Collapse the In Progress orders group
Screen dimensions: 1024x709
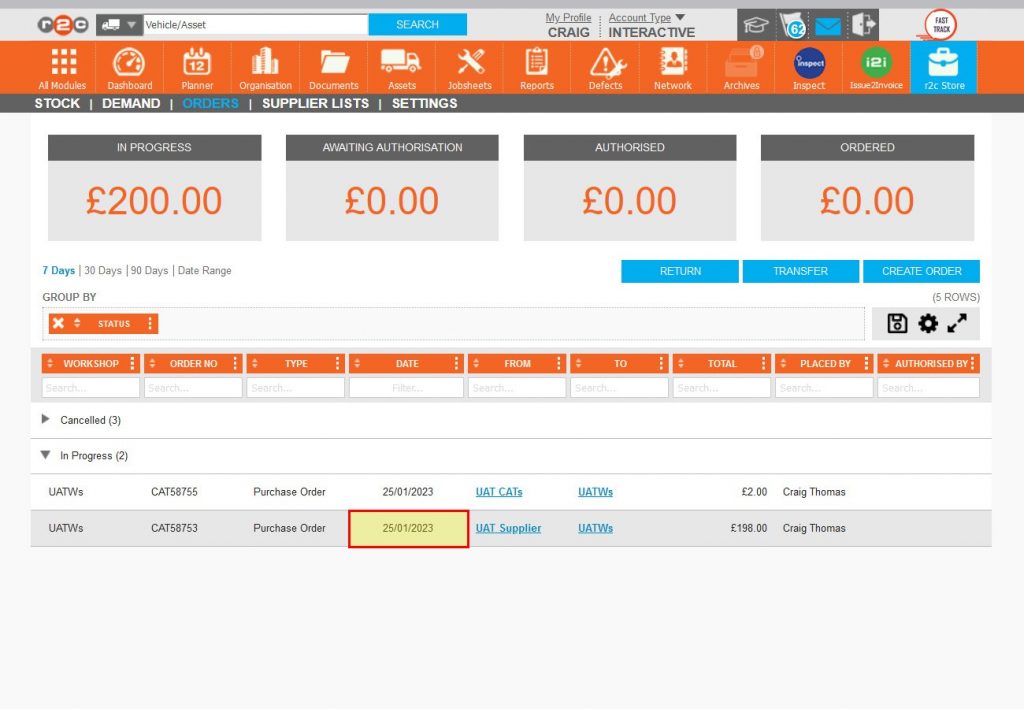(x=45, y=455)
